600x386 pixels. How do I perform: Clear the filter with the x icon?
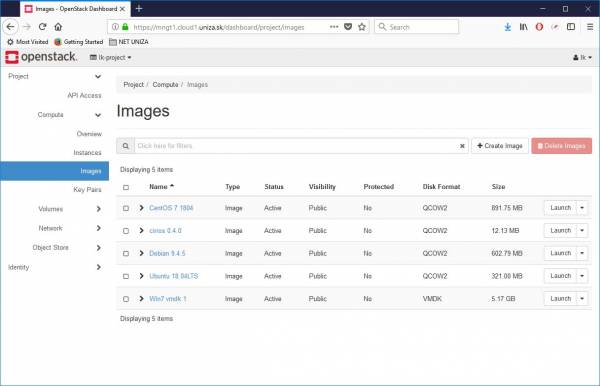tap(462, 146)
